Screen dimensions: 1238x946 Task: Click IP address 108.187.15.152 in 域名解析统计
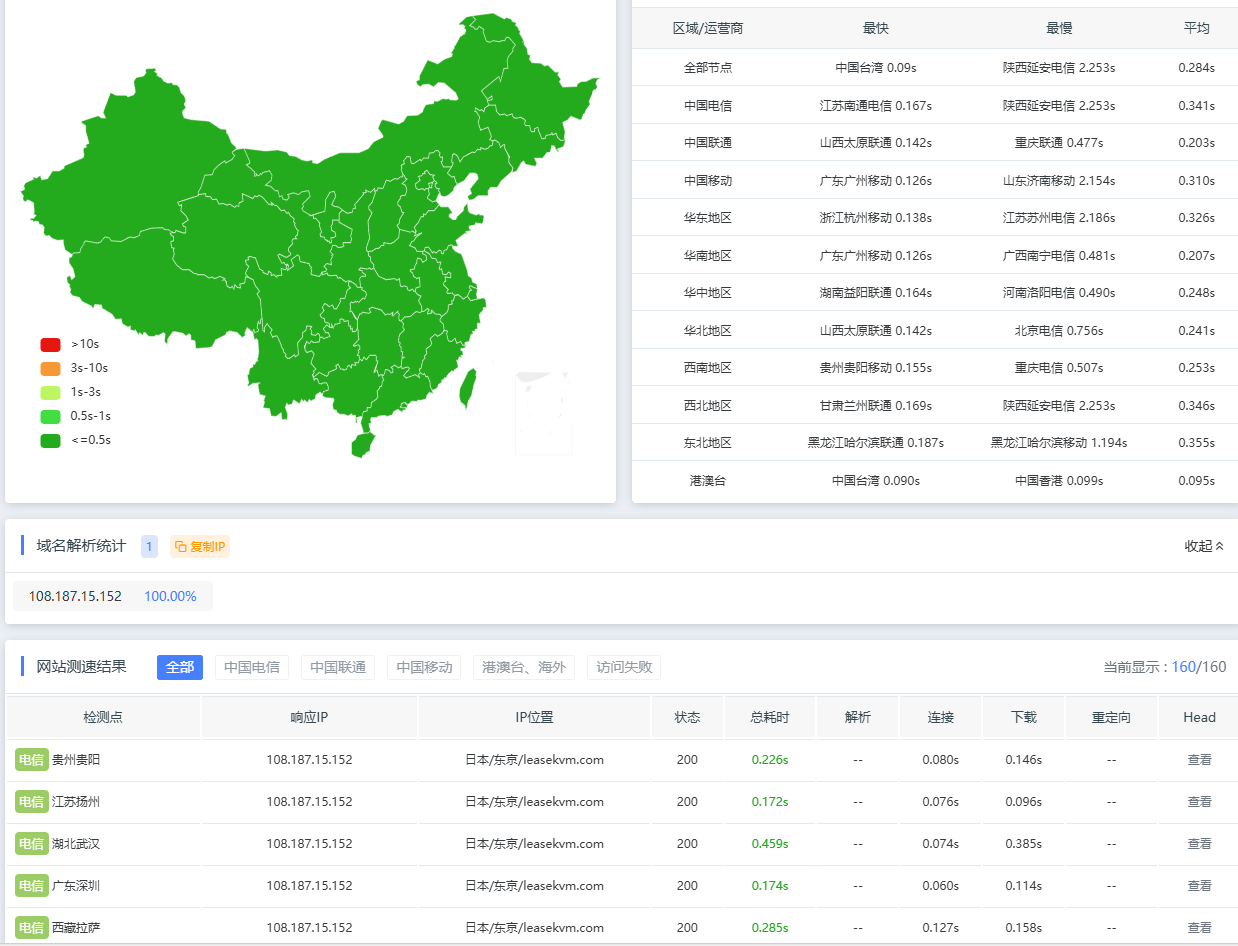click(x=75, y=596)
